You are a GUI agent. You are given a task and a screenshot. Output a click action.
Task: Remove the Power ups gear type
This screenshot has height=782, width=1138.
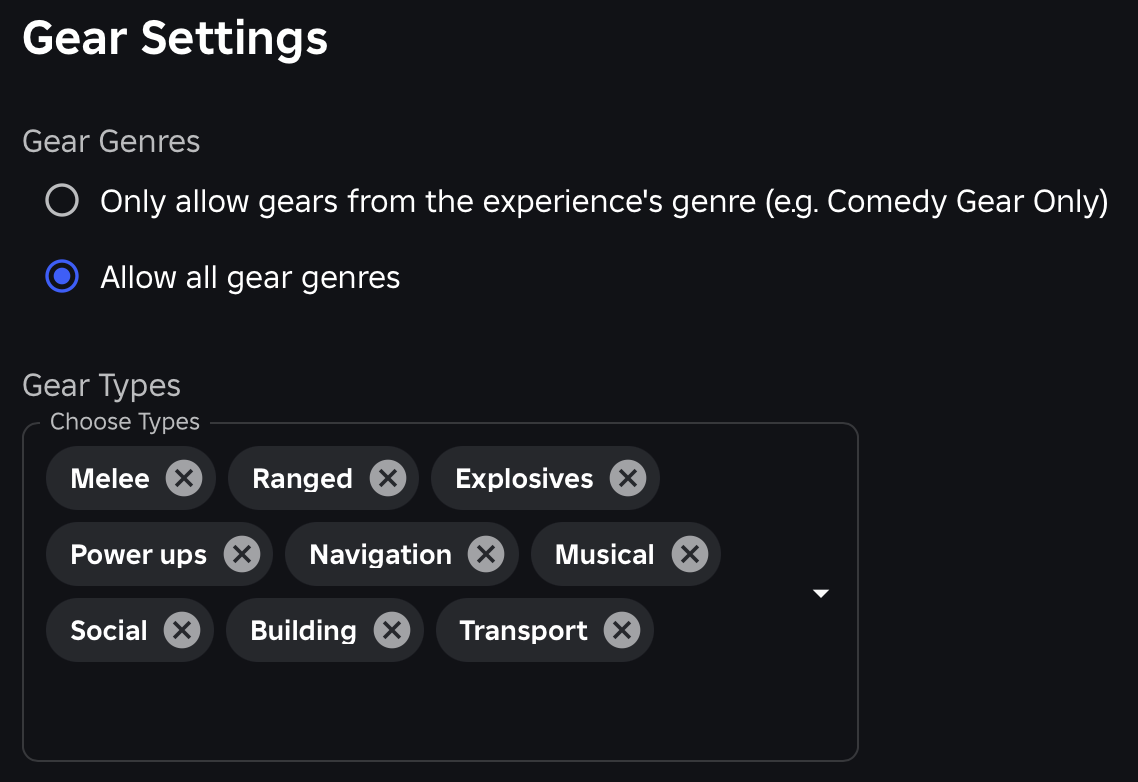click(x=241, y=554)
